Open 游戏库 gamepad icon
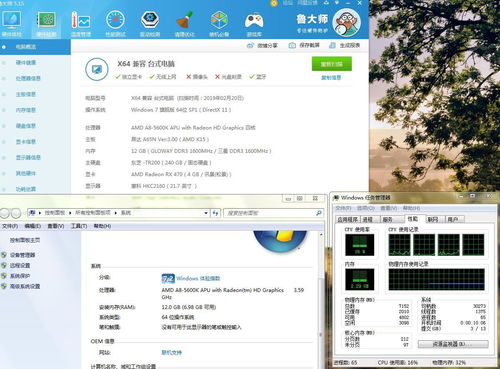 click(x=254, y=24)
